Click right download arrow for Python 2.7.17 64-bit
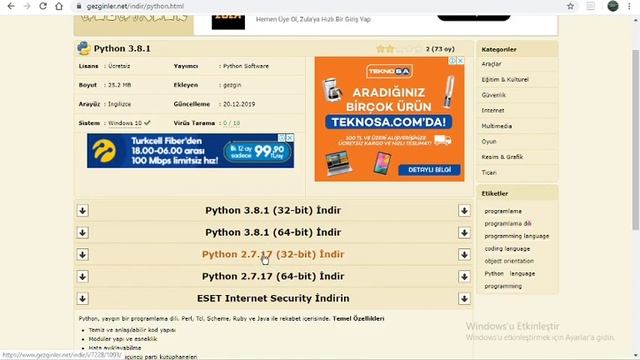Screen dimensions: 640x360 [x=464, y=277]
